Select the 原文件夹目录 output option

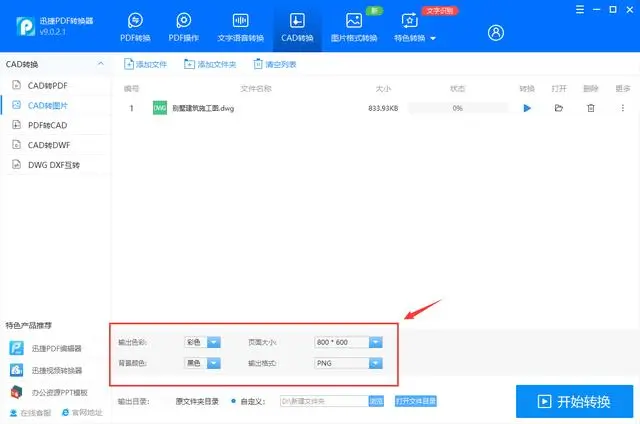tap(197, 401)
